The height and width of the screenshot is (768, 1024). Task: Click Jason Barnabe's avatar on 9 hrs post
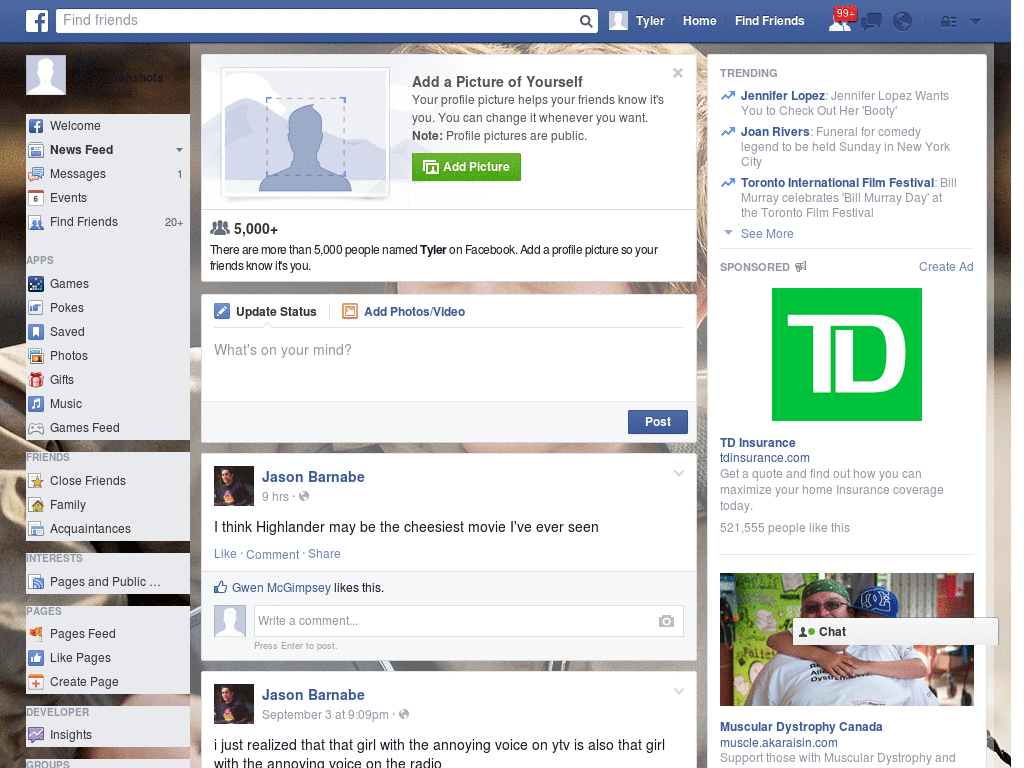[x=234, y=486]
